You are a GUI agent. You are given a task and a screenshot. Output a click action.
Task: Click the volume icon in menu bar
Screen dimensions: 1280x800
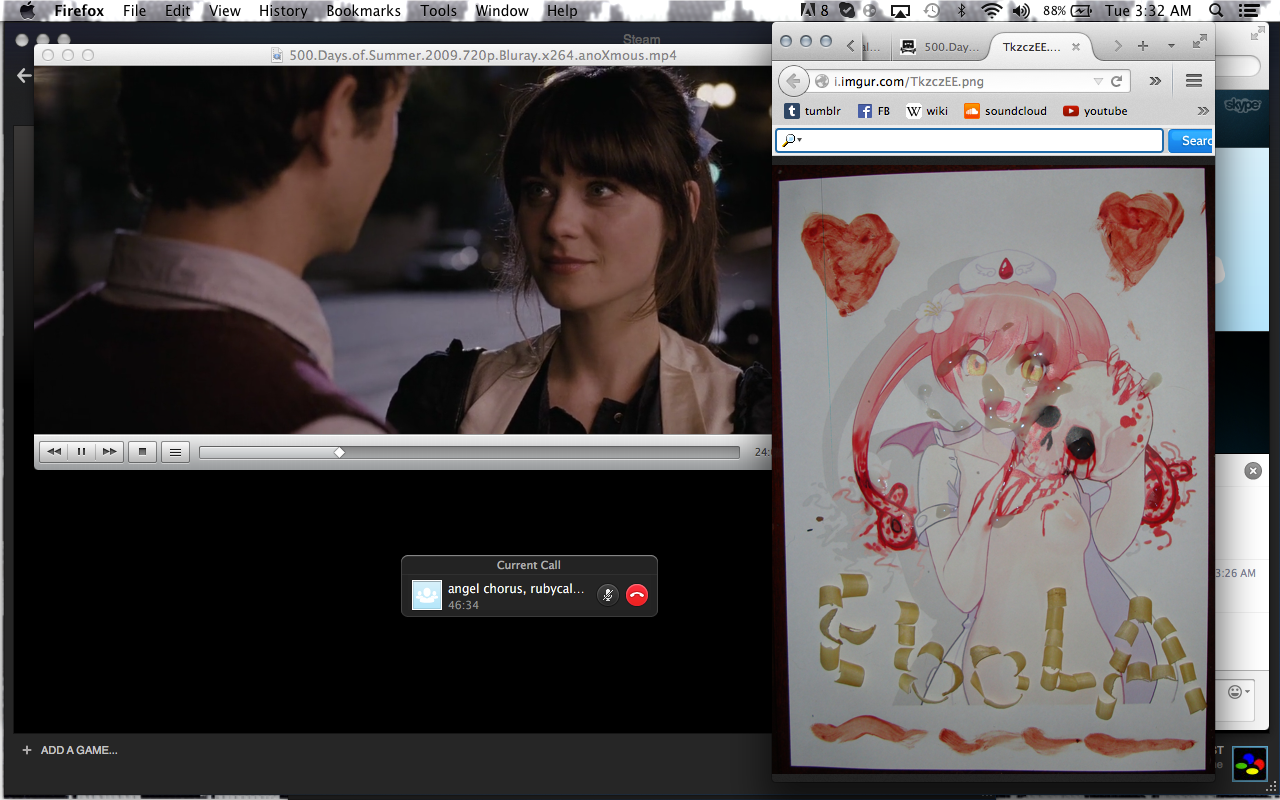pos(1021,11)
